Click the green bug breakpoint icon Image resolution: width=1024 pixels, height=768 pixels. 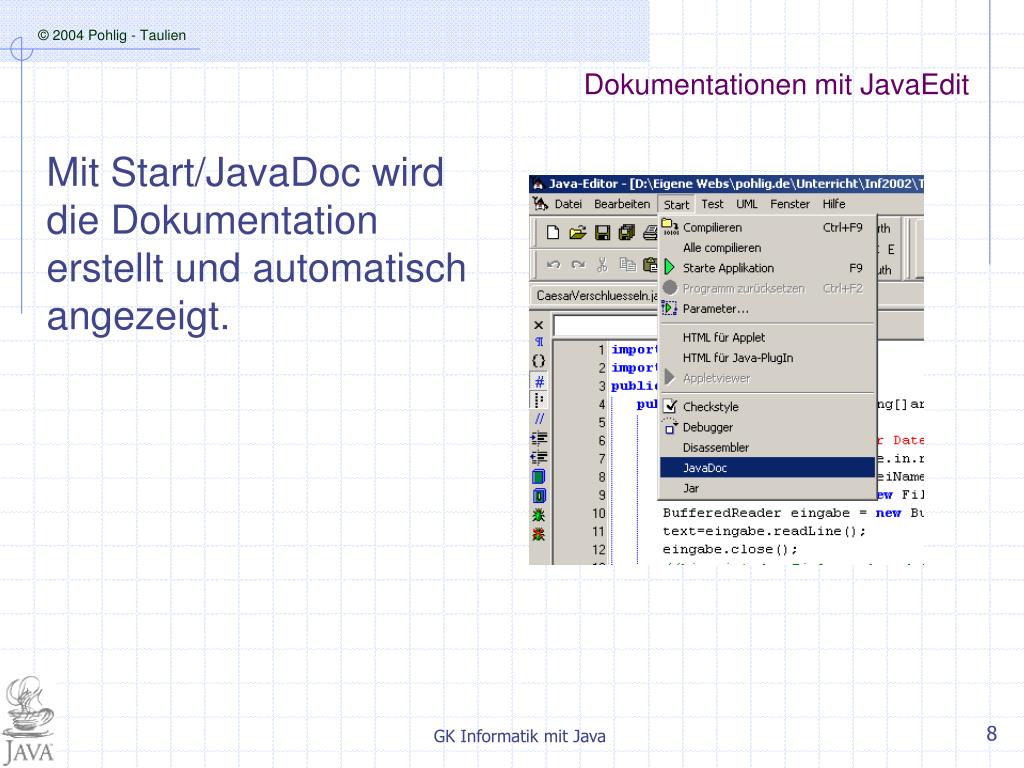point(539,515)
